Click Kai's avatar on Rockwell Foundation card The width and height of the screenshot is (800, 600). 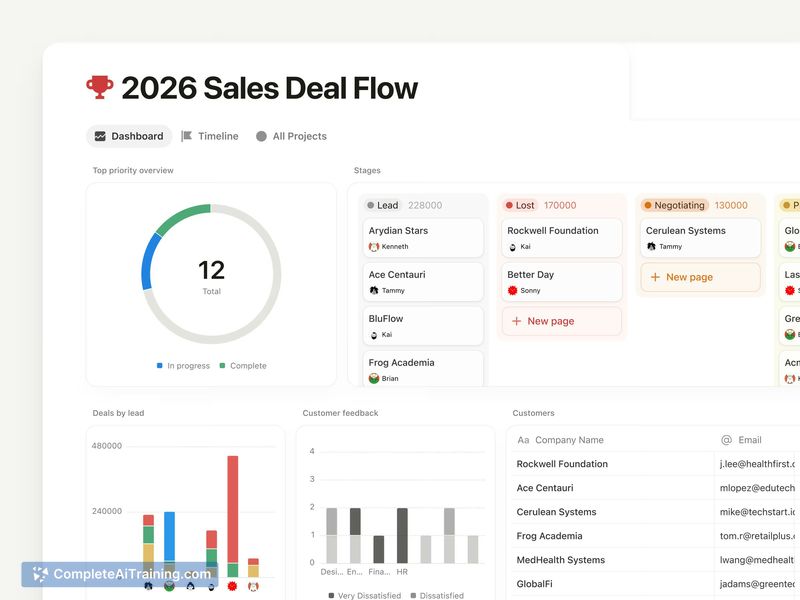tap(513, 246)
